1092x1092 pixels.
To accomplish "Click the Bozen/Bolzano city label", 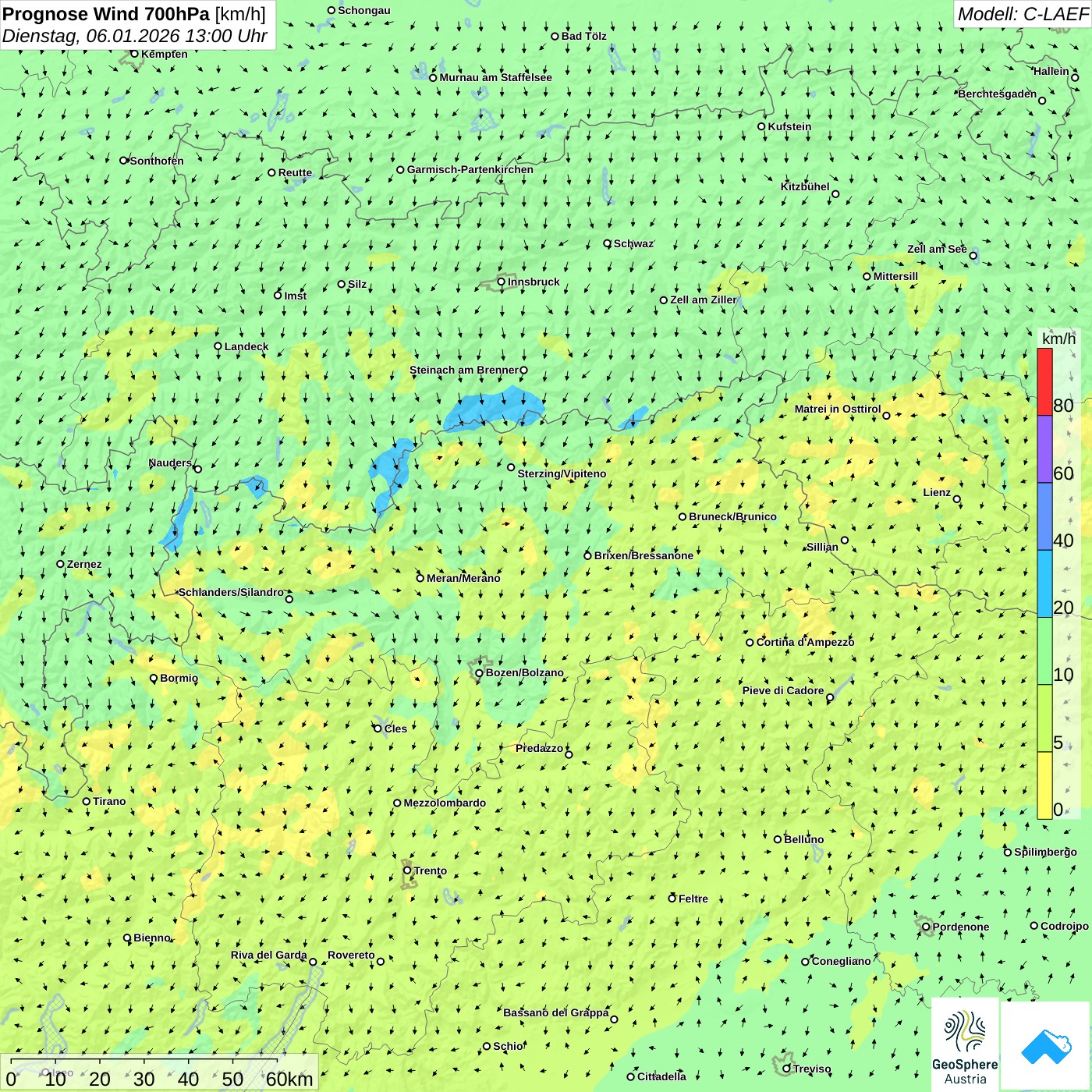I will point(524,672).
